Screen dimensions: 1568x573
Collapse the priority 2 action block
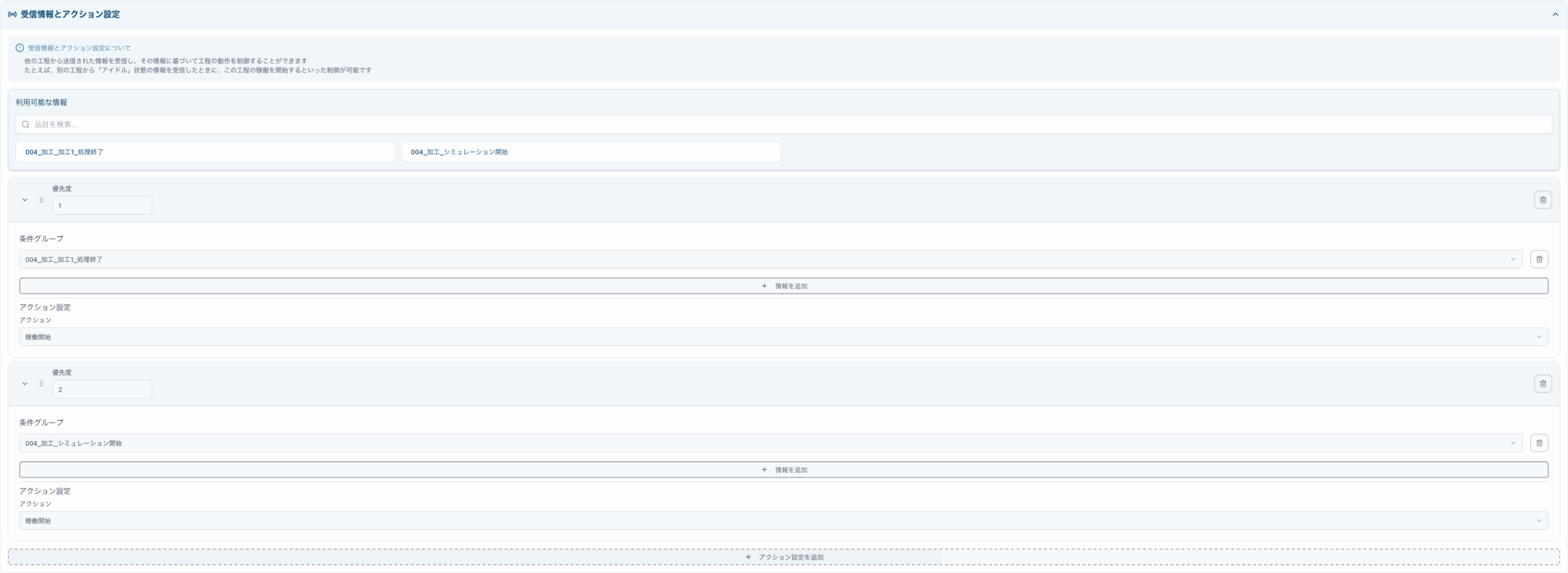point(24,384)
